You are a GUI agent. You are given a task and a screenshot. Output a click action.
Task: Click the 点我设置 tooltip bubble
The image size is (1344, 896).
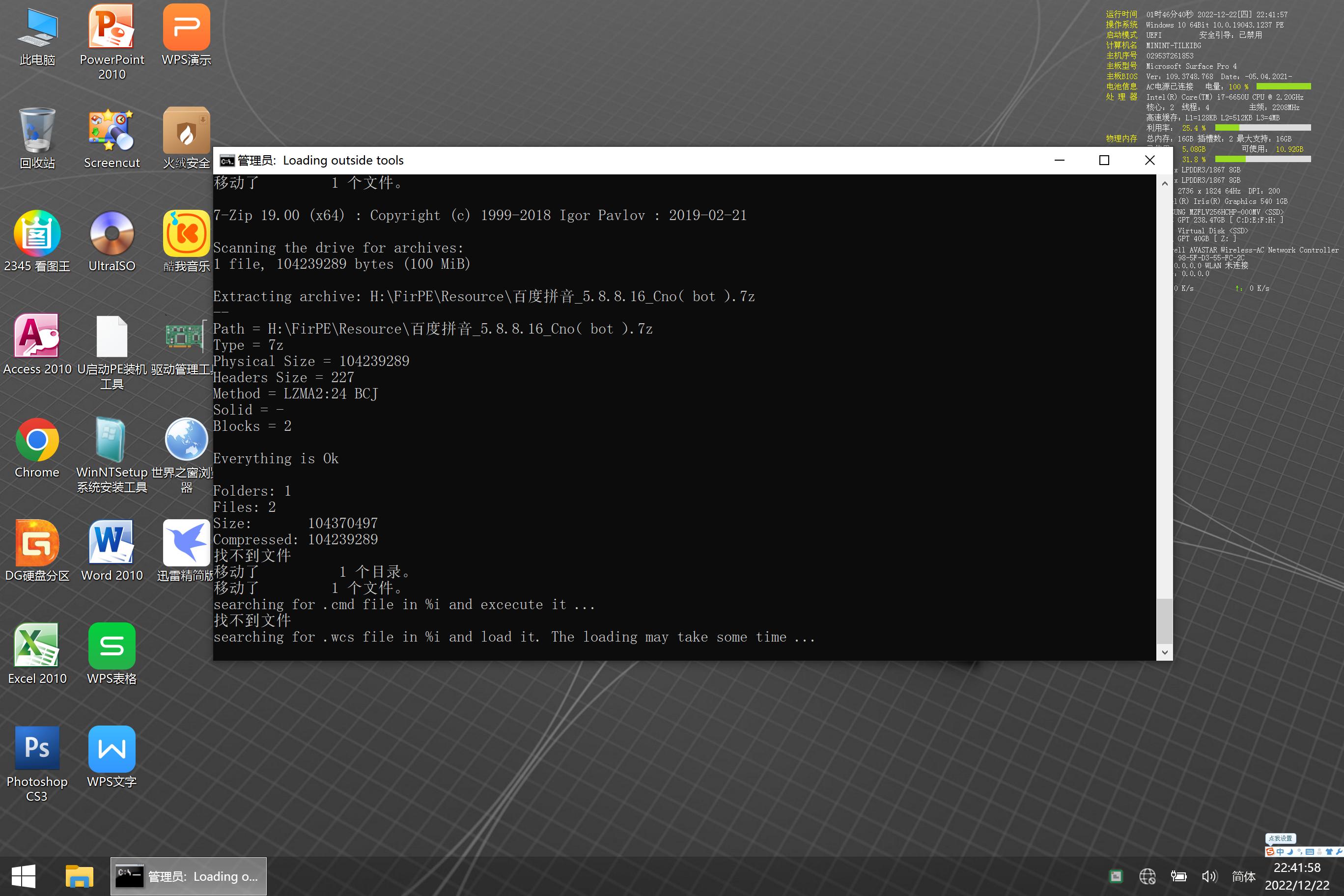click(1281, 839)
